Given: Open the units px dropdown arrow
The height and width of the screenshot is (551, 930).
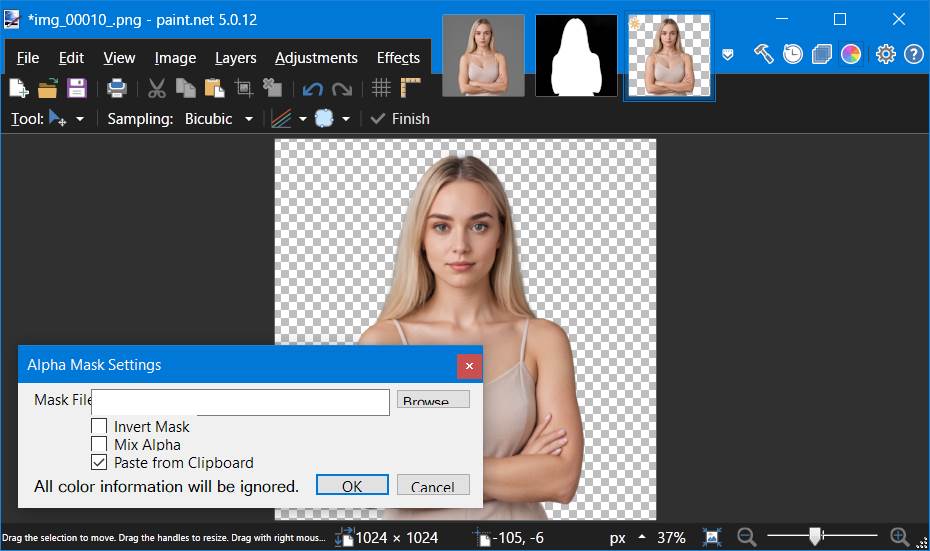Looking at the screenshot, I should [642, 537].
